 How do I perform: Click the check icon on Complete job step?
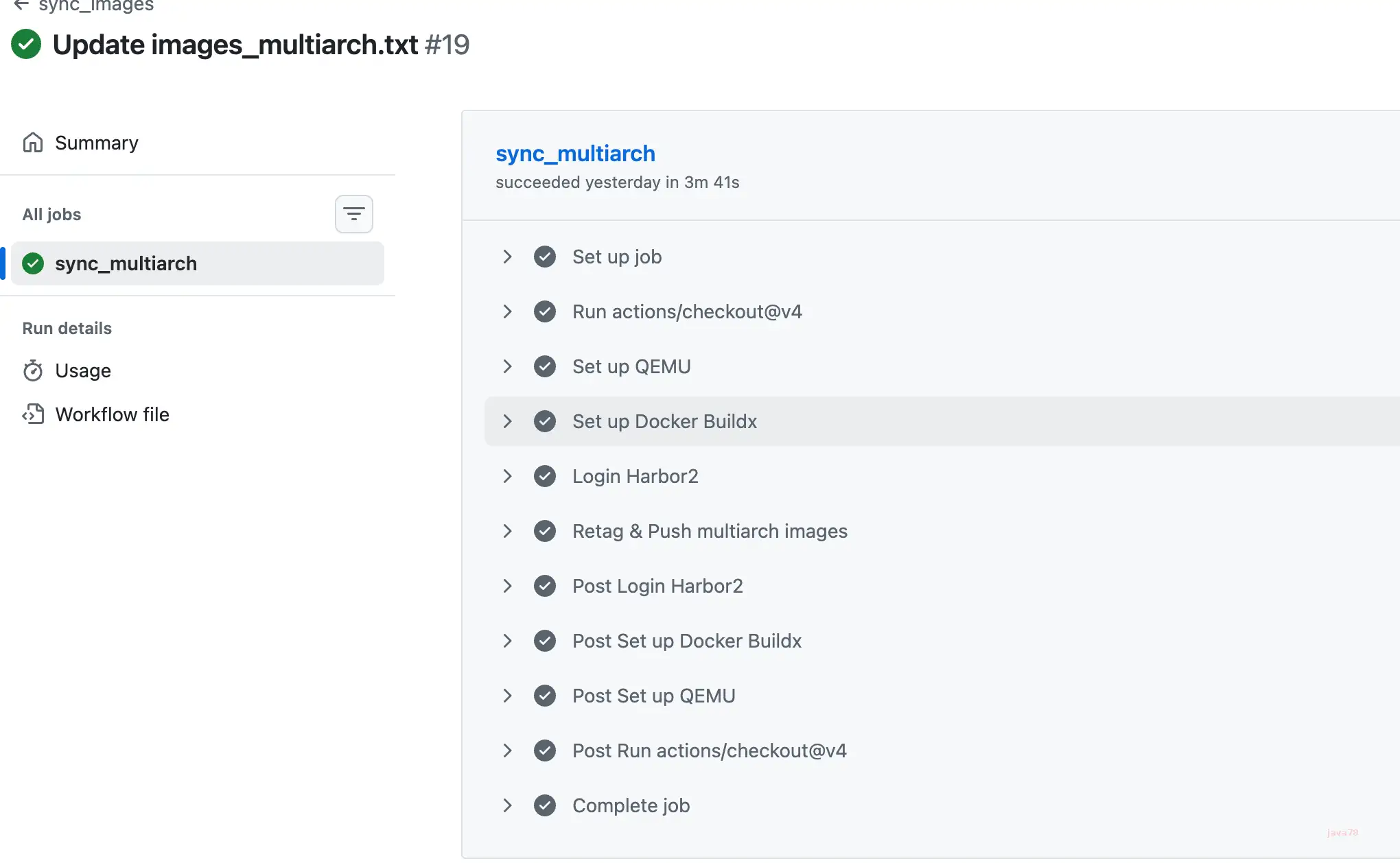[545, 805]
